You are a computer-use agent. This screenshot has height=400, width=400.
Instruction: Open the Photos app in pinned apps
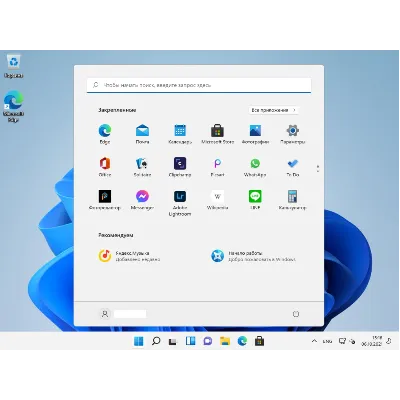tap(255, 134)
